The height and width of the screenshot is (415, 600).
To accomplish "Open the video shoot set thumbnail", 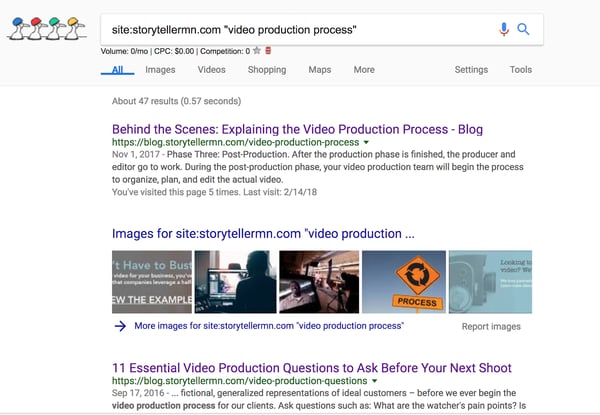I will tap(319, 282).
